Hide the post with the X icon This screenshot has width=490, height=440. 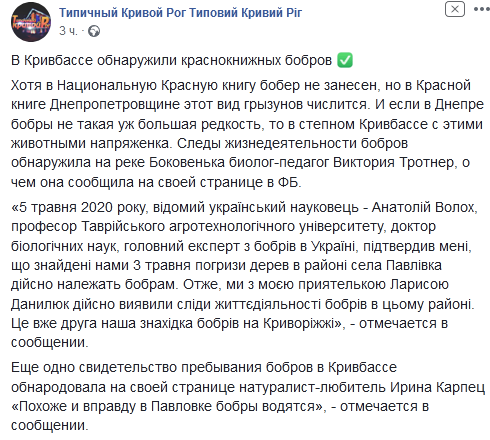(x=455, y=9)
